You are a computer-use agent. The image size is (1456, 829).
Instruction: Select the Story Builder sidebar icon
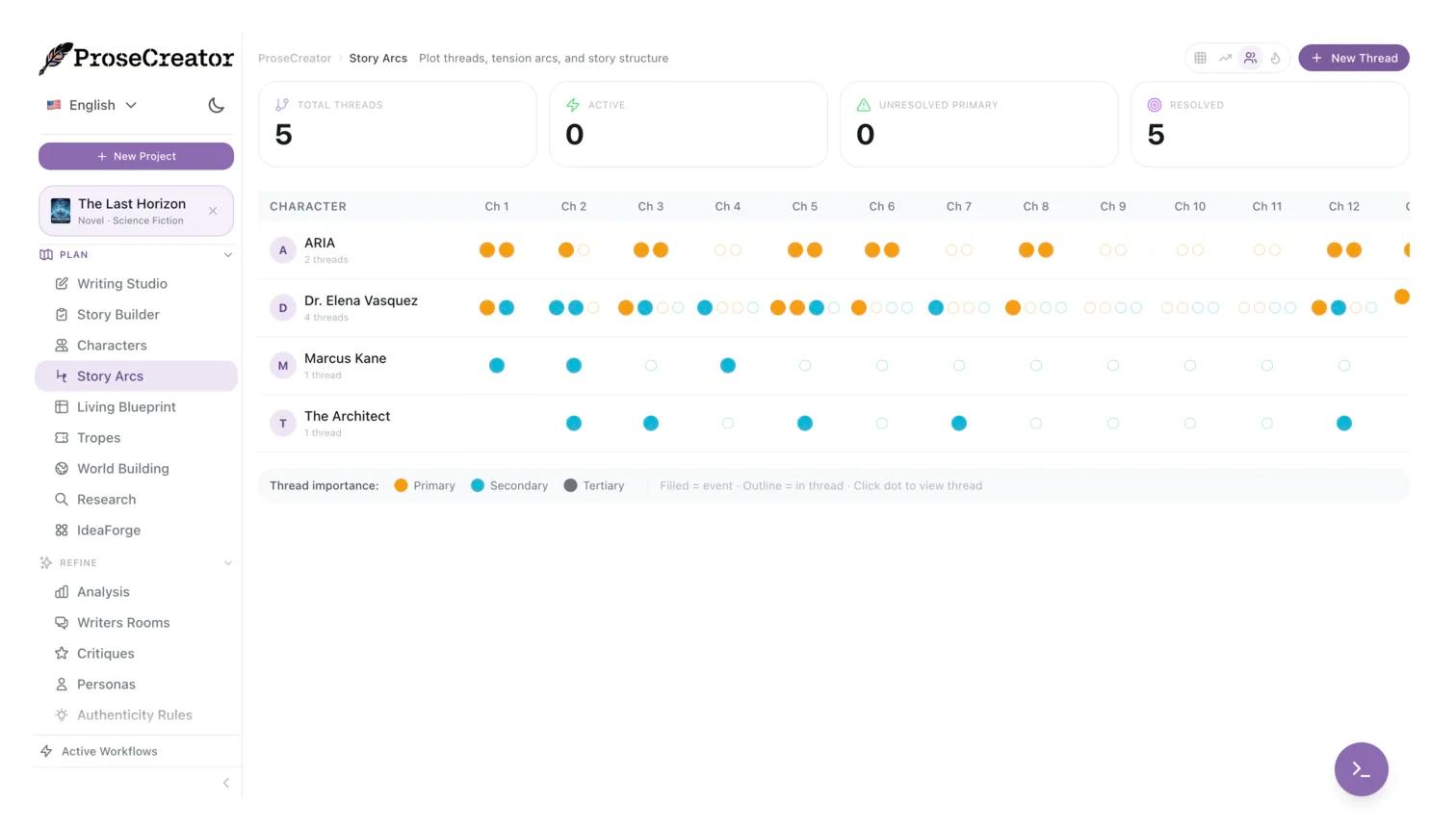[x=117, y=314]
